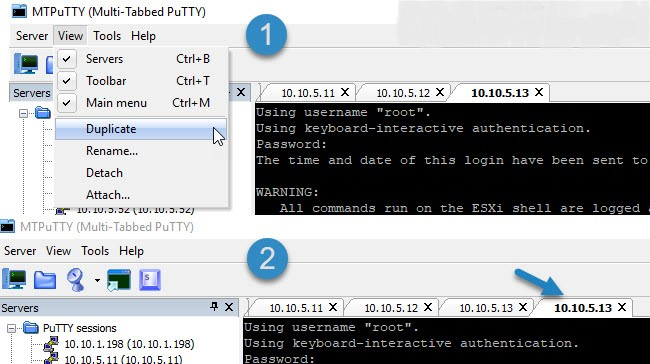Screen dimensions: 650x364
Task: Close the 10.10.5.13 tab in upper window
Action: (x=538, y=92)
